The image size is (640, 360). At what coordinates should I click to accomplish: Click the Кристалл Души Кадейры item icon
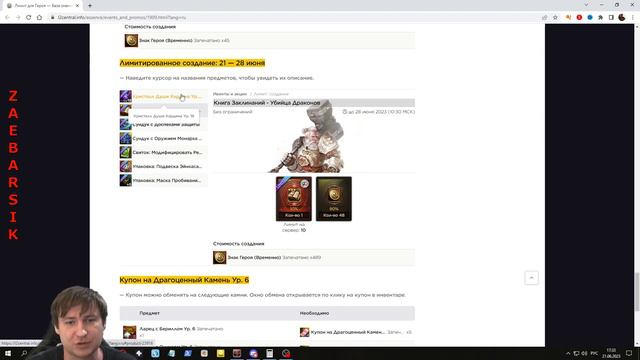pyautogui.click(x=126, y=96)
